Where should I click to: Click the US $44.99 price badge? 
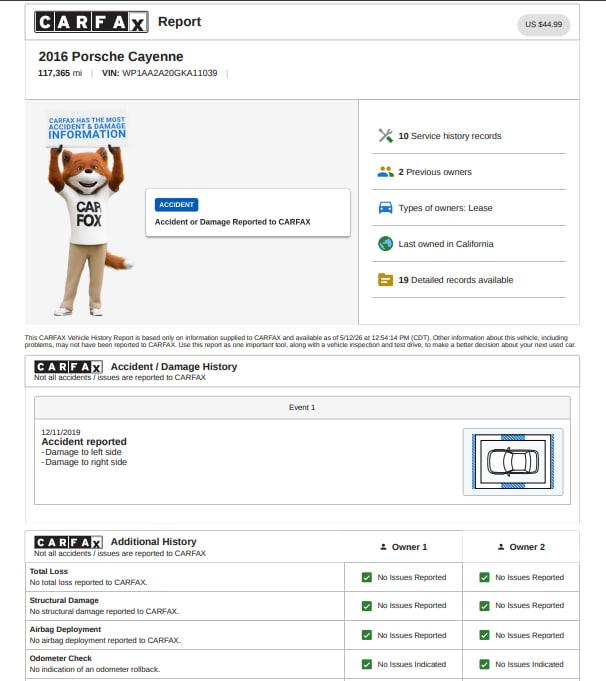(543, 24)
